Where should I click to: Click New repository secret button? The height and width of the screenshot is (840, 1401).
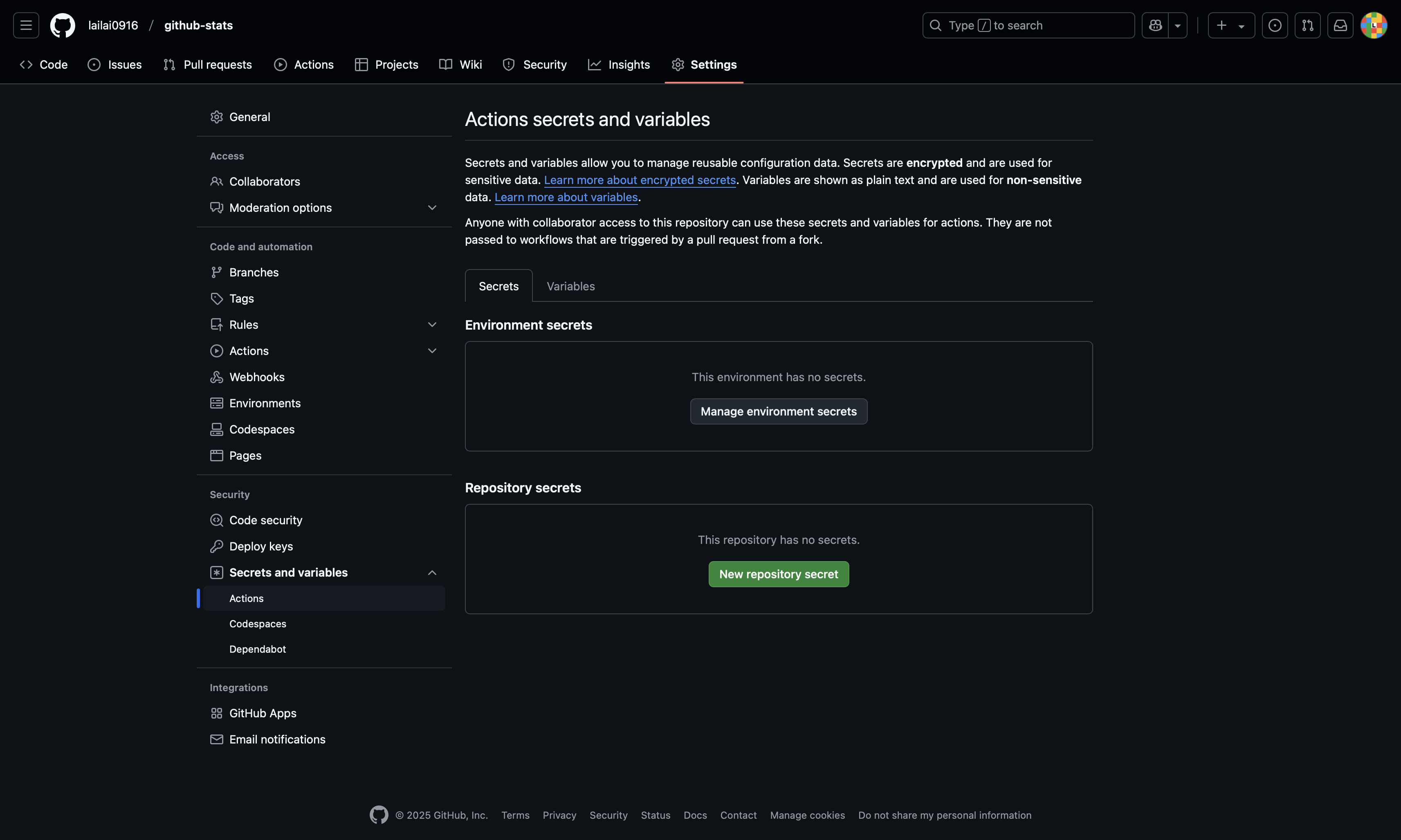[x=779, y=575]
